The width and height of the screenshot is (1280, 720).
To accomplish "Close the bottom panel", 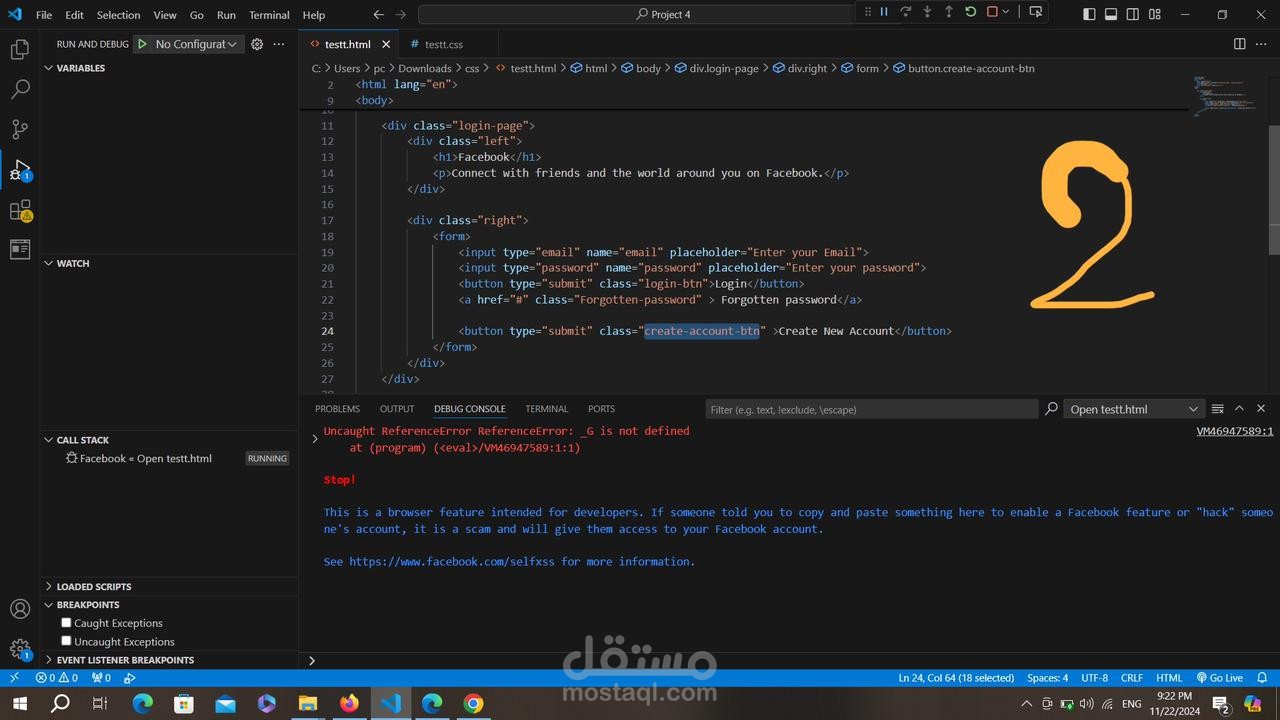I will click(1261, 408).
